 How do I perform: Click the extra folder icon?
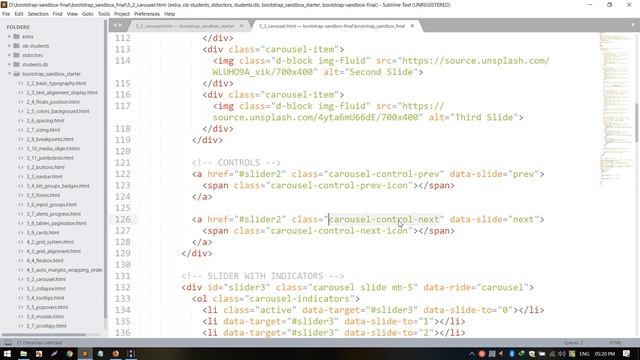(16, 36)
